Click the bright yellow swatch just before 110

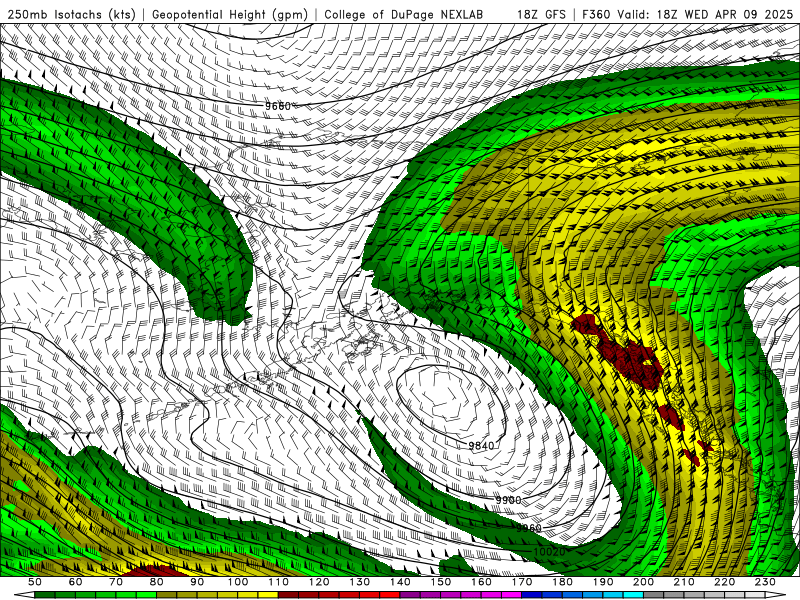pos(268,595)
